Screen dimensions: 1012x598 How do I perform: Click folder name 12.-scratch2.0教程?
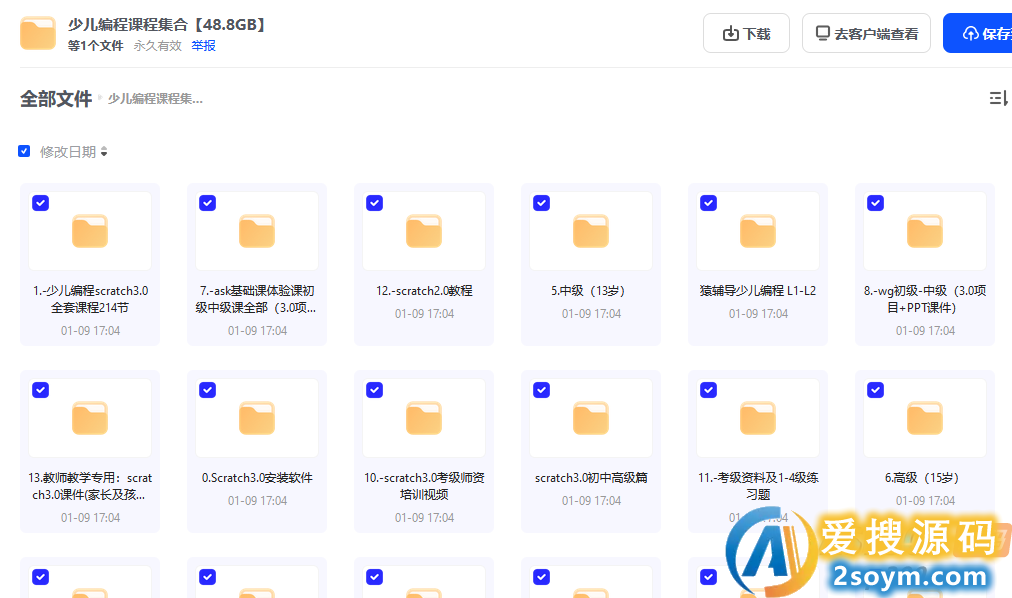pyautogui.click(x=424, y=291)
